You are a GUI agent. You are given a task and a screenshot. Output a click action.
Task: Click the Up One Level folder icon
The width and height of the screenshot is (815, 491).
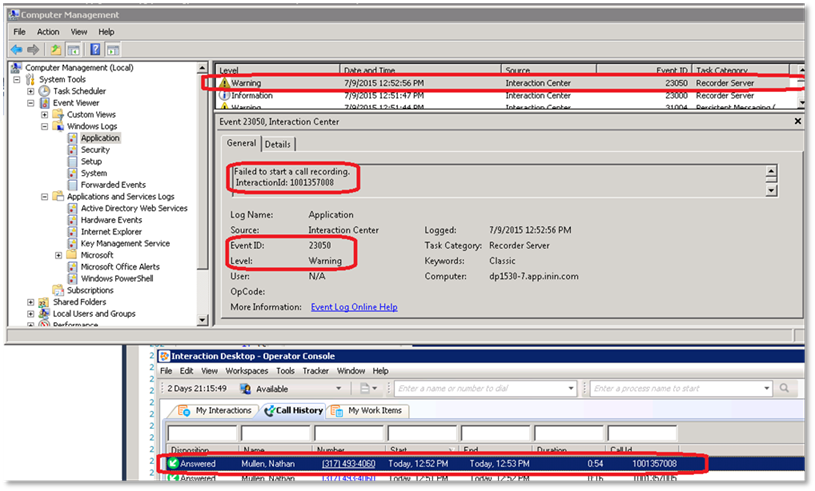(55, 50)
